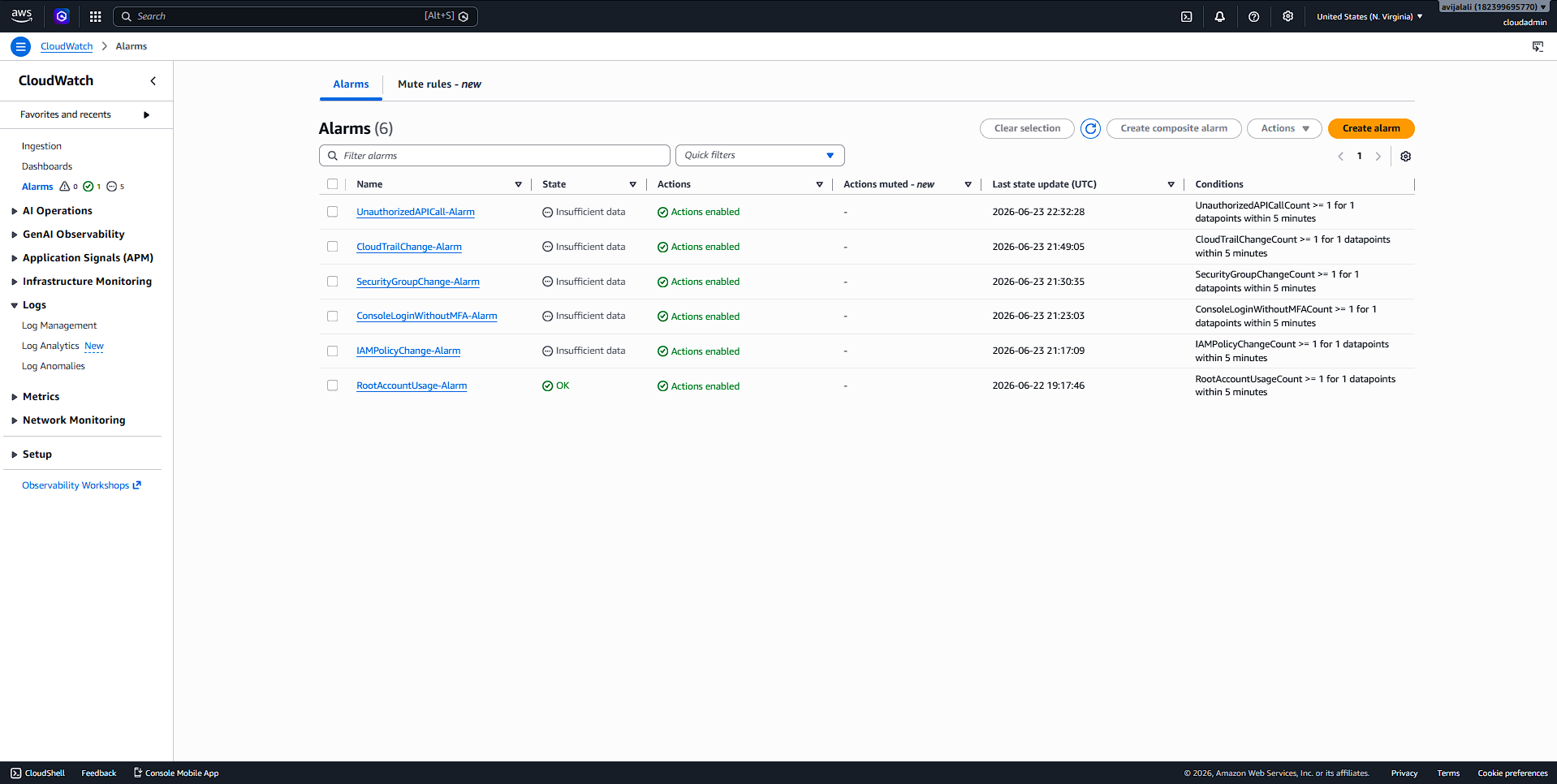Image resolution: width=1557 pixels, height=784 pixels.
Task: Switch to the Alarms tab
Action: point(351,84)
